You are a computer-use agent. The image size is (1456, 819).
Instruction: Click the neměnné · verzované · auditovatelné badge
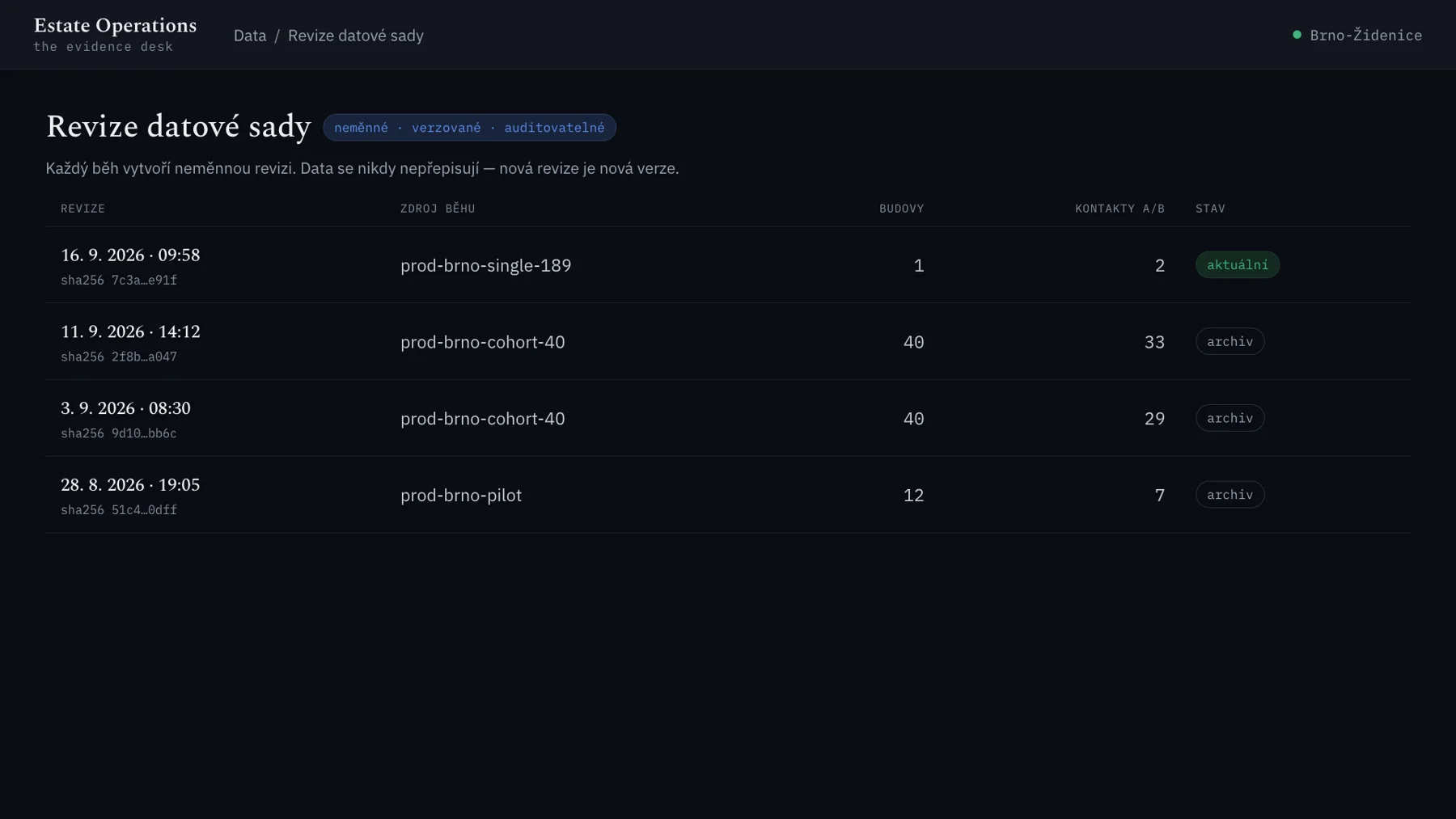click(x=469, y=128)
